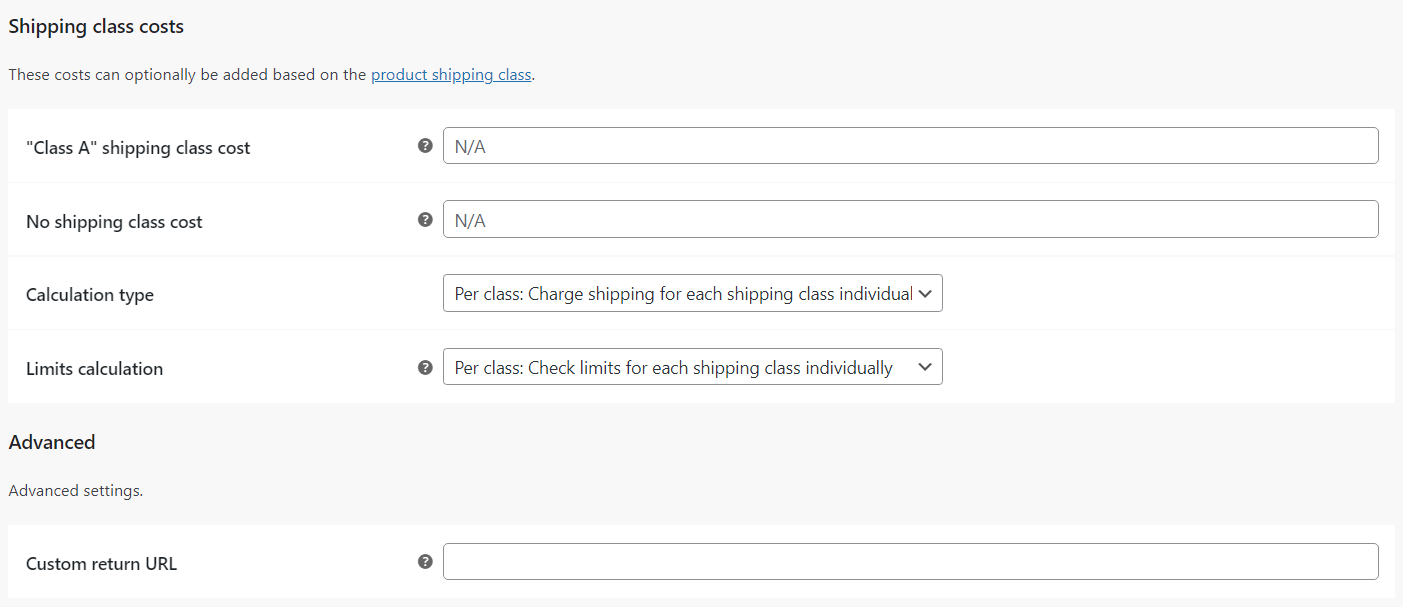1403x607 pixels.
Task: Click the Calculation type label
Action: pos(90,295)
